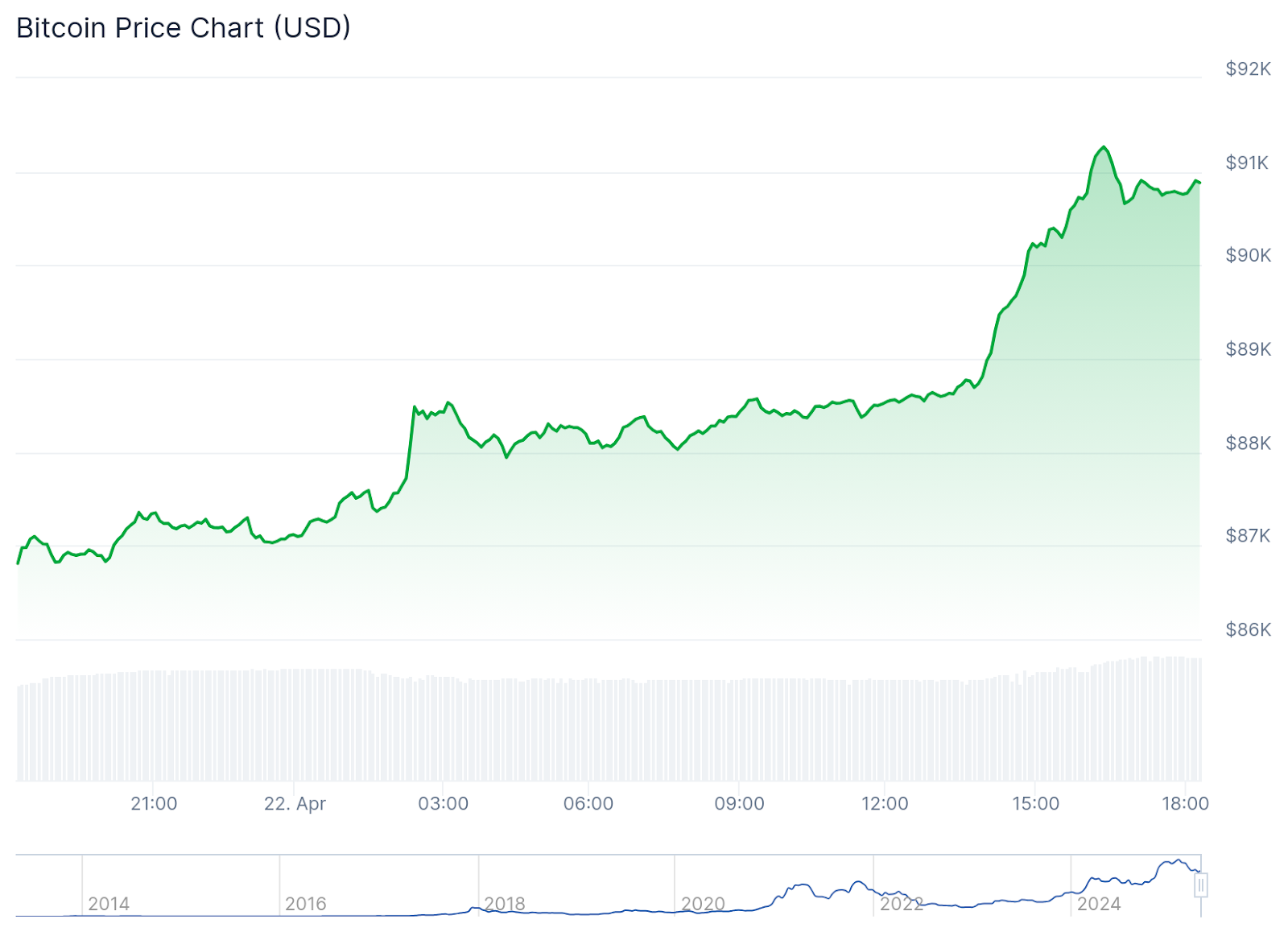Click the 21:00 time axis label
The width and height of the screenshot is (1288, 940).
pos(154,803)
